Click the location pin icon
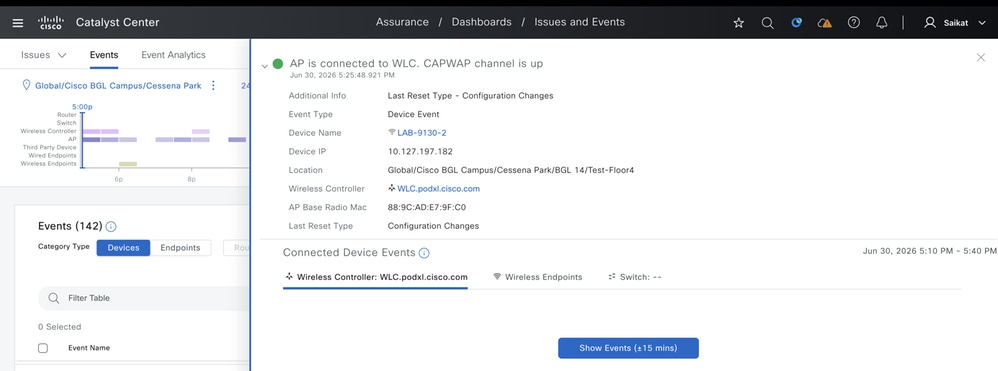Viewport: 998px width, 371px height. pyautogui.click(x=26, y=85)
